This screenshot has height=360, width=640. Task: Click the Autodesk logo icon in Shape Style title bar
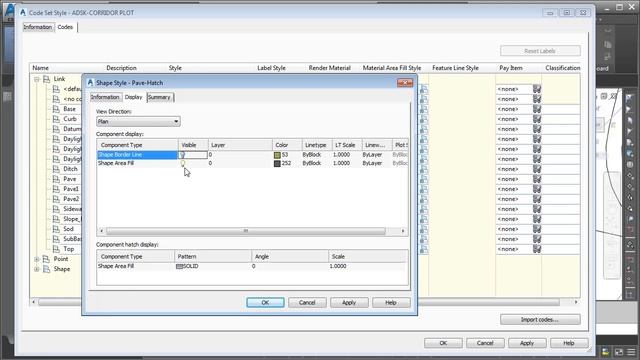[90, 82]
